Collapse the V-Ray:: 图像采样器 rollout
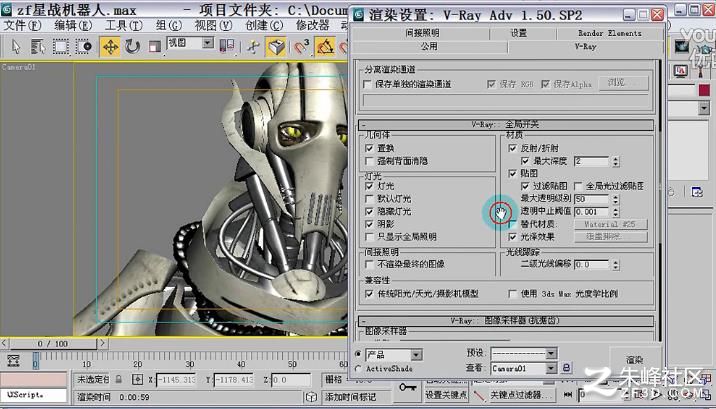 point(506,321)
